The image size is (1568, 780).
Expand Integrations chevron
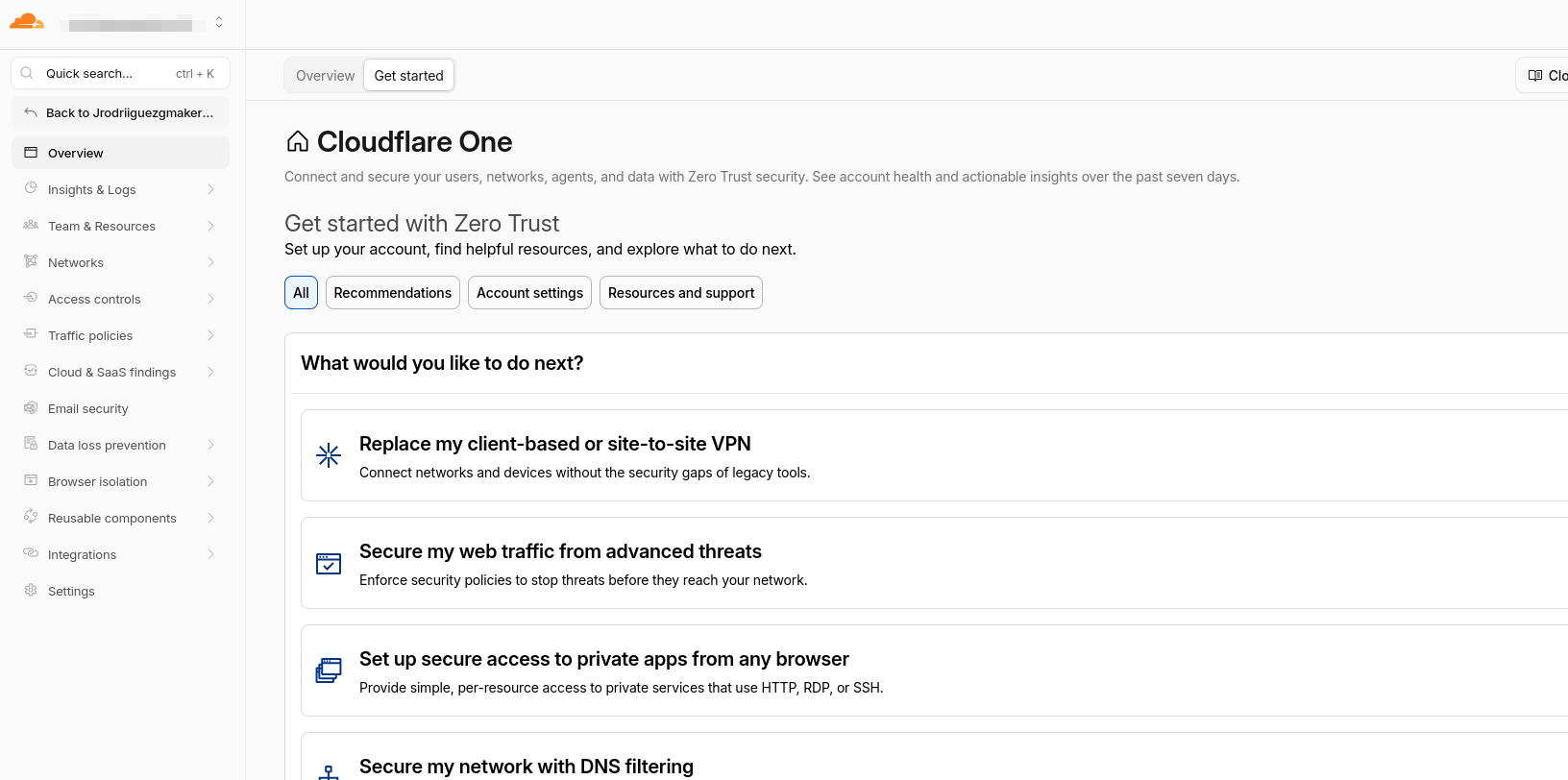click(x=210, y=554)
